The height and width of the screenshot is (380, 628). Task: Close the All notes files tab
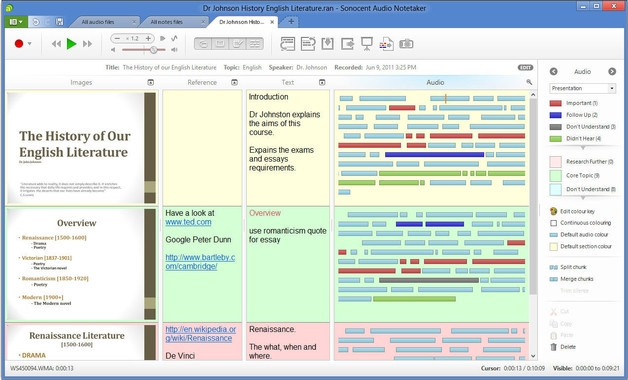click(x=203, y=22)
